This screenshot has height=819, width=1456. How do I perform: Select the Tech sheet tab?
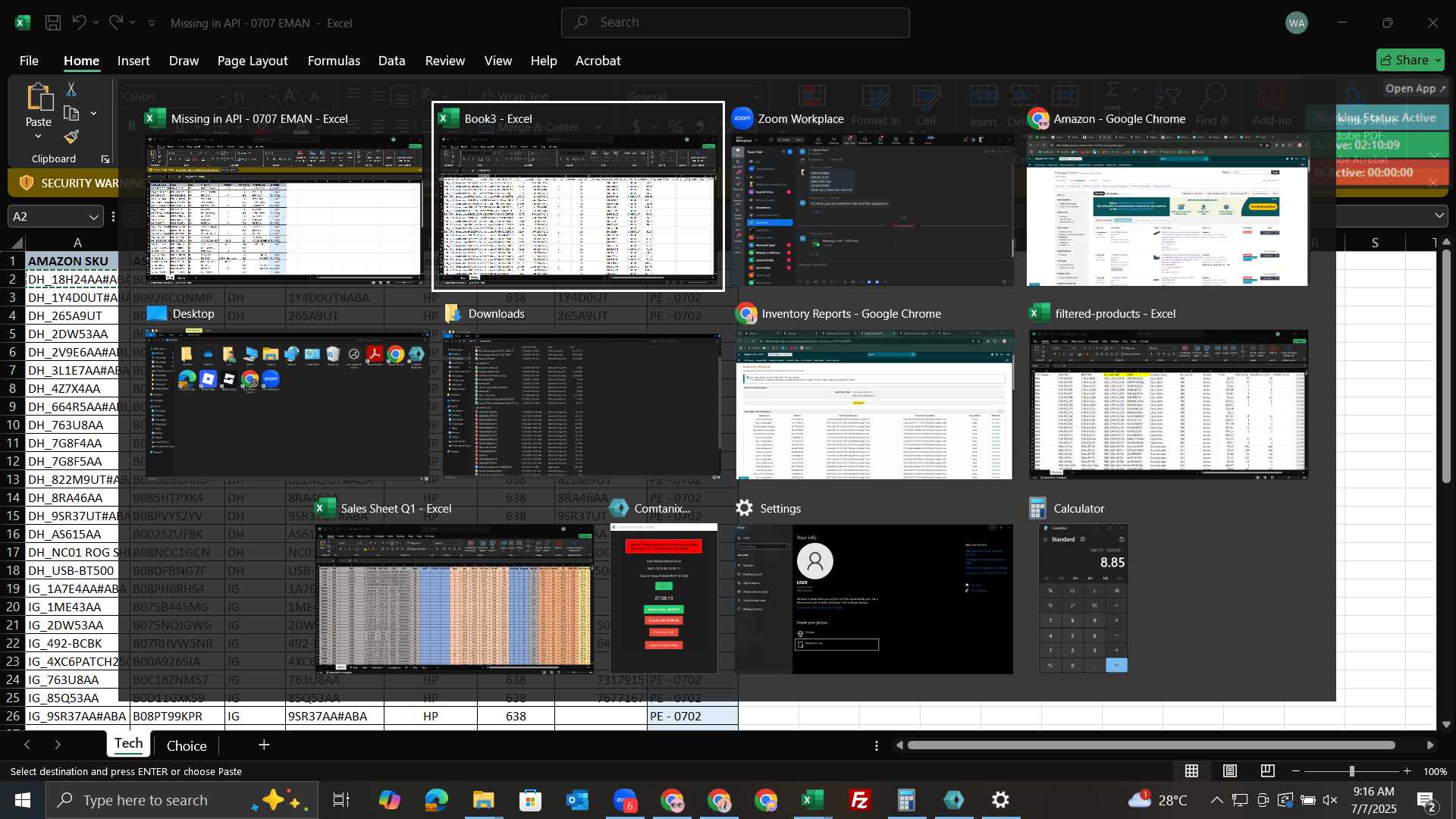[128, 744]
